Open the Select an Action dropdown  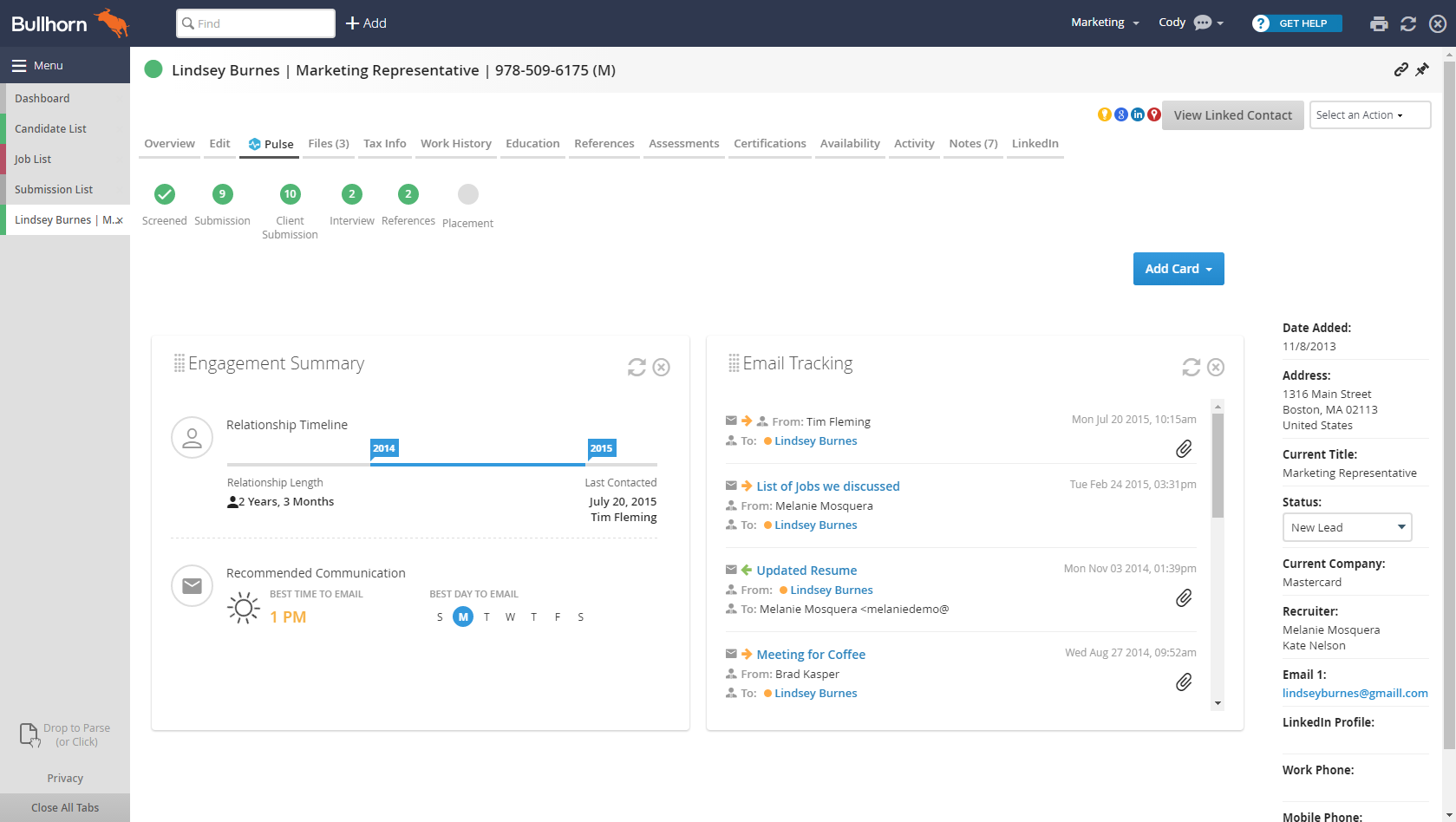(1369, 114)
